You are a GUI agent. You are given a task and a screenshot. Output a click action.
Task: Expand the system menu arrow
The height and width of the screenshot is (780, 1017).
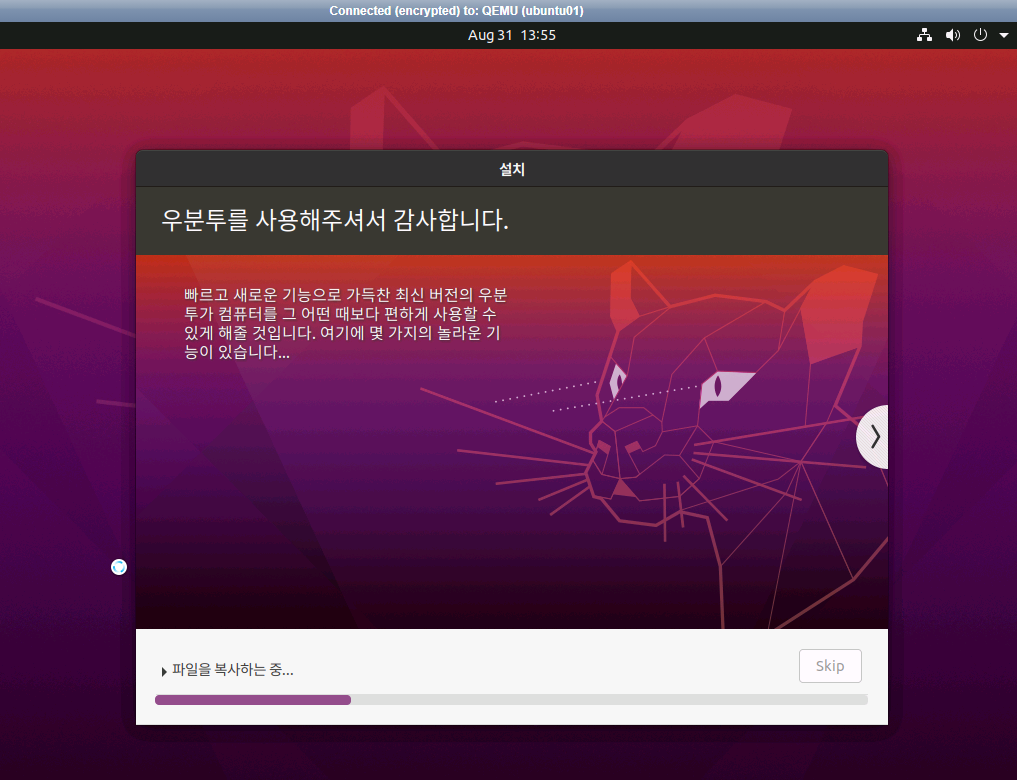pos(1003,36)
